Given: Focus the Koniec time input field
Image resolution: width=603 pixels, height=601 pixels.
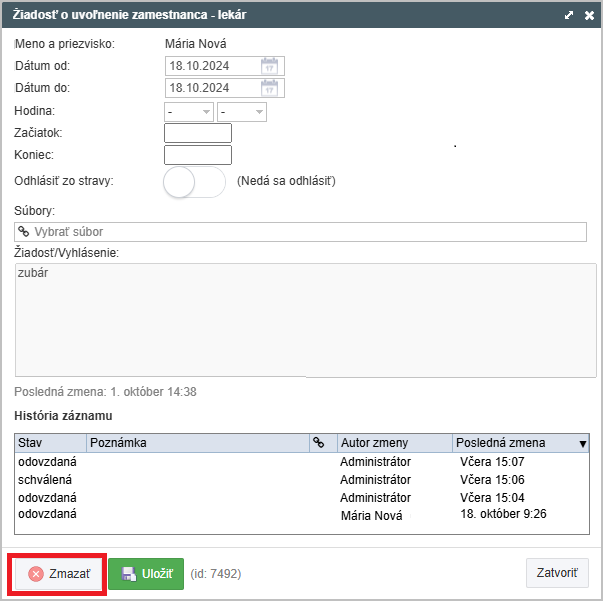Looking at the screenshot, I should [198, 155].
